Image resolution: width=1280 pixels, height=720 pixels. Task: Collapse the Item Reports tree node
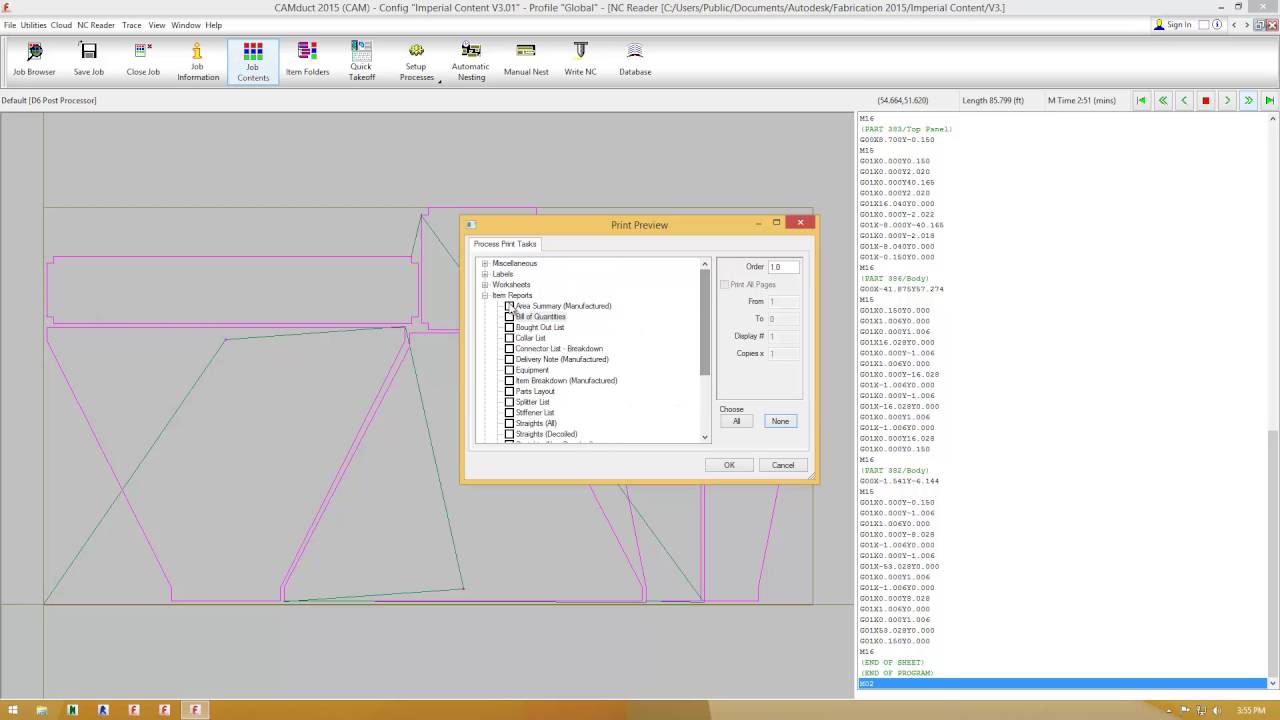point(485,295)
